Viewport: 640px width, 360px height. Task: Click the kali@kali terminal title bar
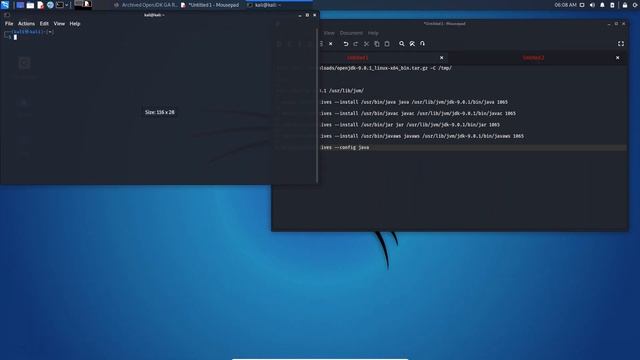pyautogui.click(x=154, y=15)
